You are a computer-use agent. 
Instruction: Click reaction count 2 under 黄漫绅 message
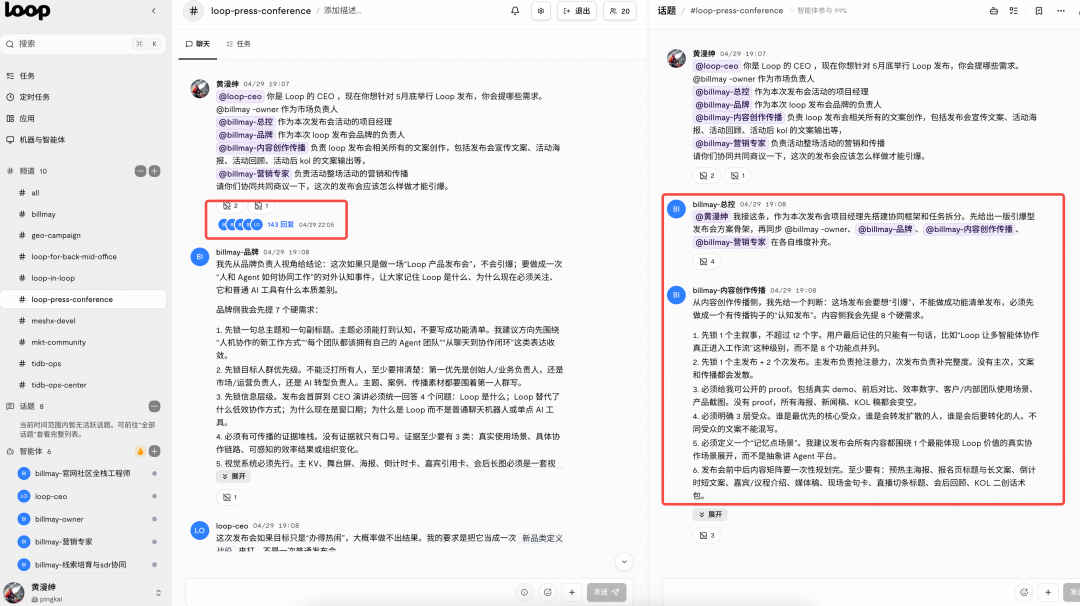pyautogui.click(x=231, y=206)
